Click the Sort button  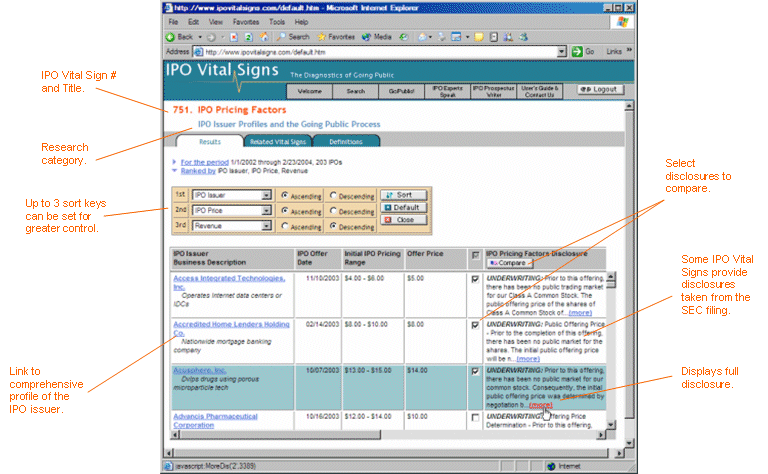click(404, 195)
